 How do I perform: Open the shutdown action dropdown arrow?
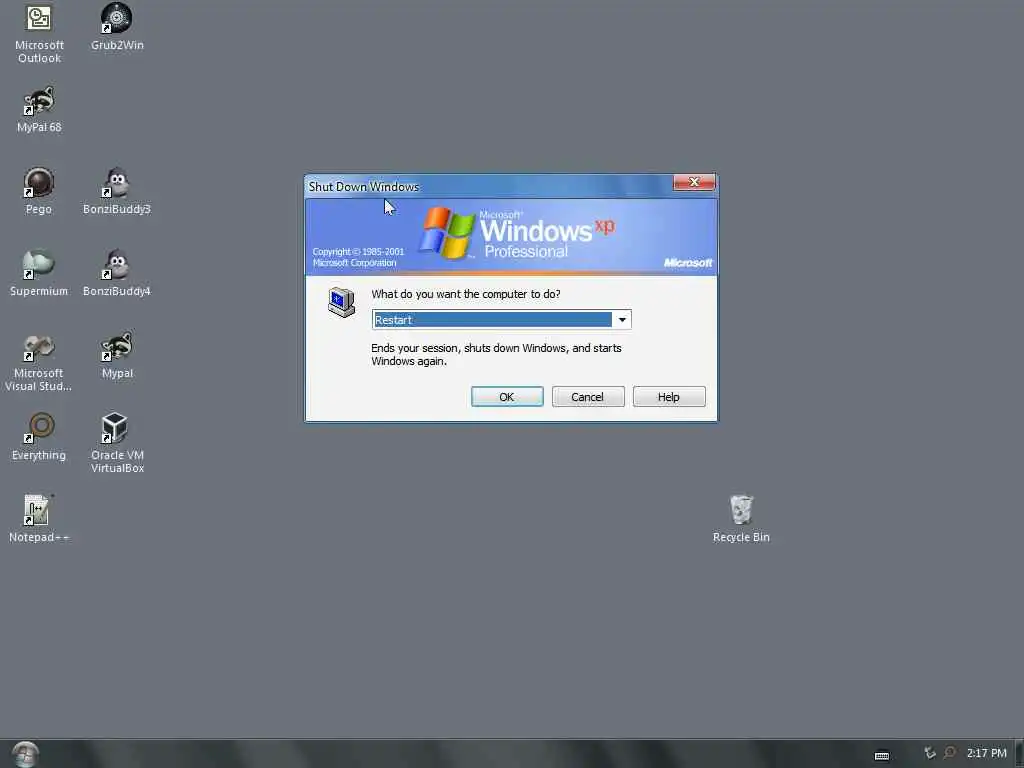pyautogui.click(x=622, y=319)
